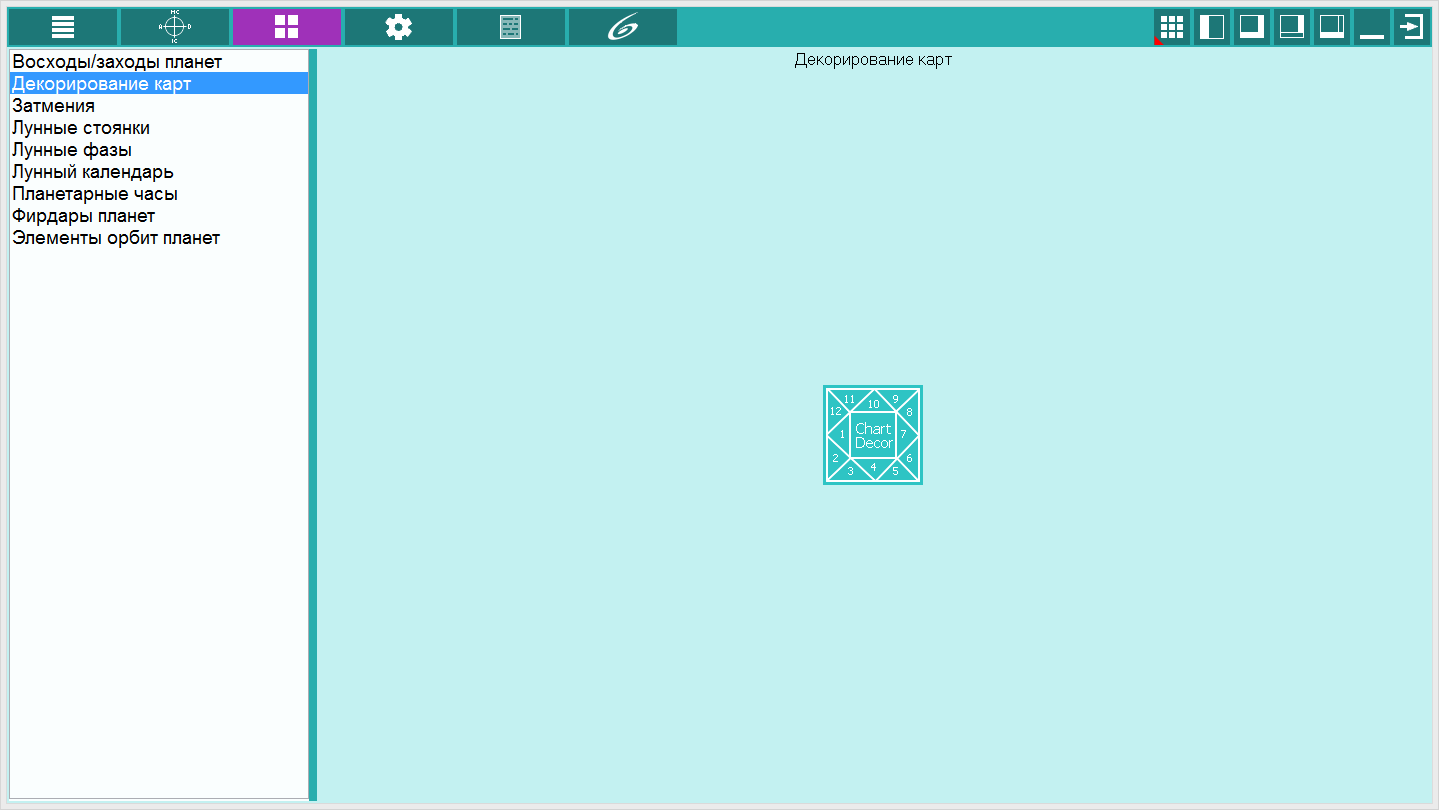Select 'Планетарные часы' entry
Viewport: 1439px width, 810px height.
tap(95, 194)
